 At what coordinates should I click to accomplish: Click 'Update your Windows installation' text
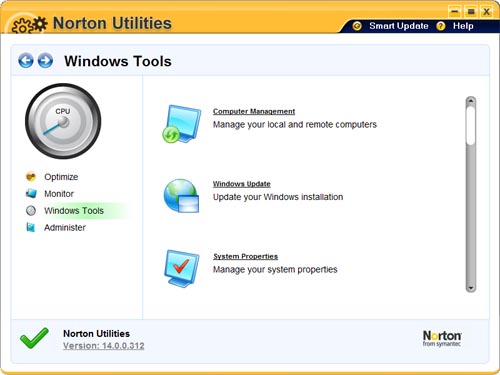coord(278,197)
